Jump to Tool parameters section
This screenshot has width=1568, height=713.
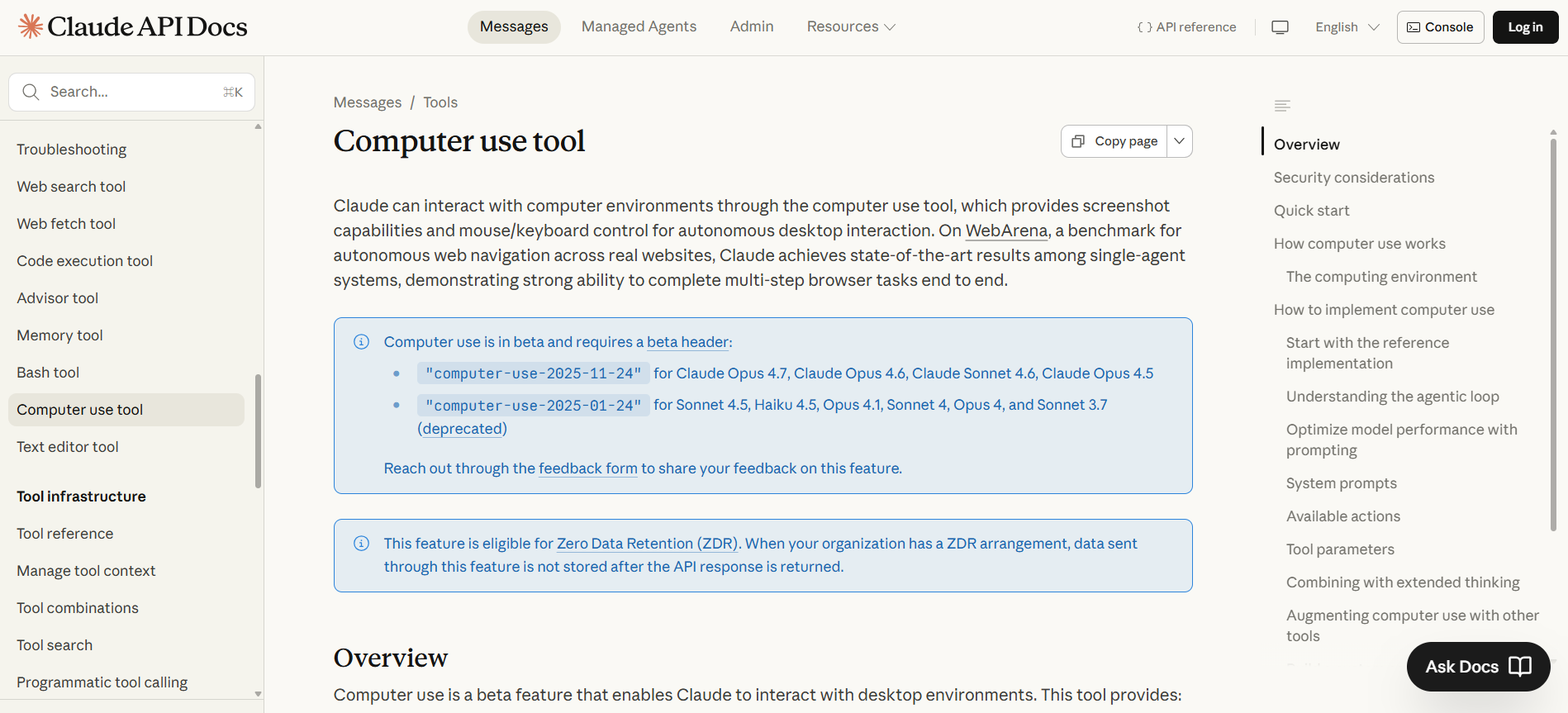point(1340,549)
